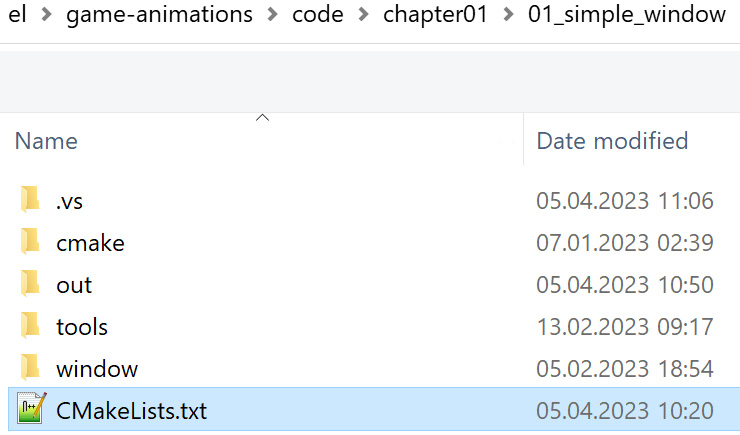The image size is (740, 435).
Task: Select the out folder icon
Action: [30, 283]
